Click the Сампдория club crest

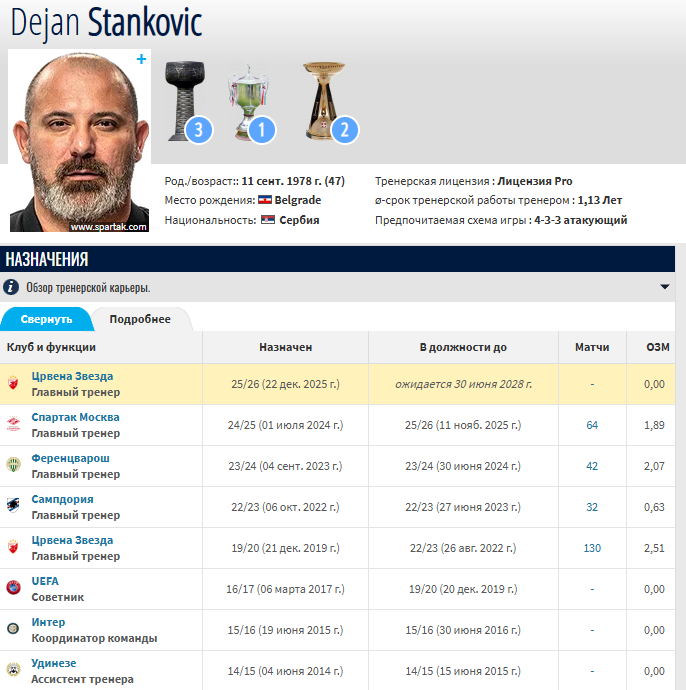(13, 506)
